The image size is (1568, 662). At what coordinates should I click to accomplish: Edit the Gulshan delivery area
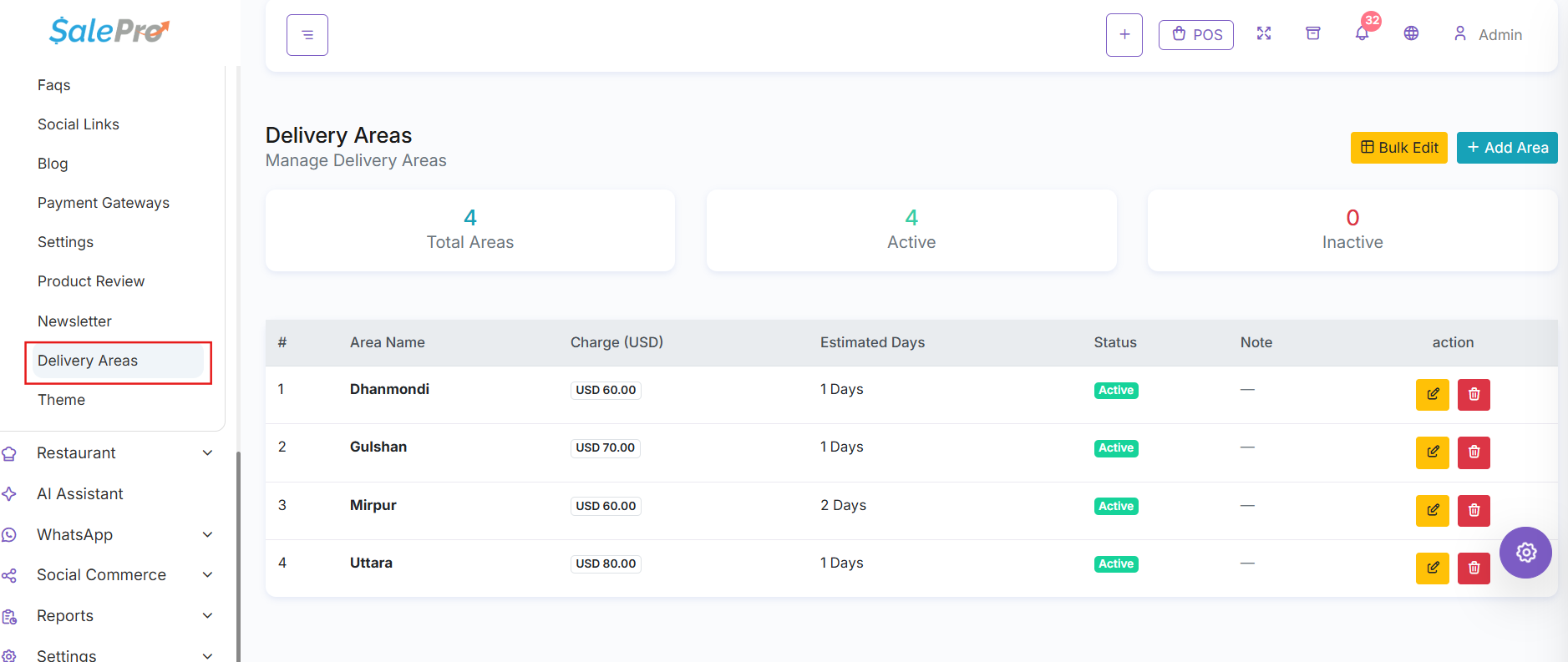click(1433, 452)
